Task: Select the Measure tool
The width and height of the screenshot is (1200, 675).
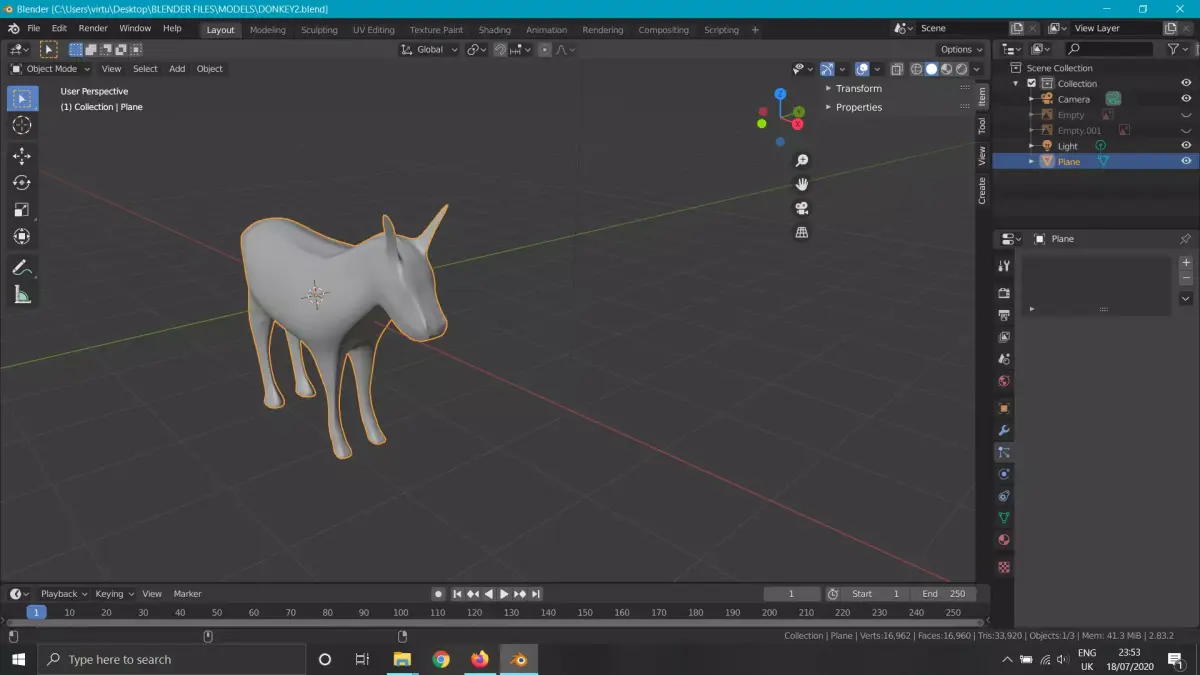Action: pyautogui.click(x=22, y=295)
